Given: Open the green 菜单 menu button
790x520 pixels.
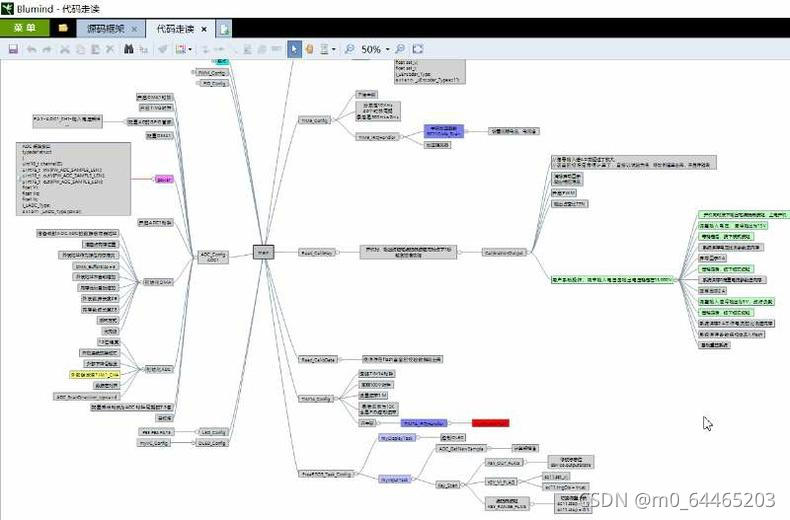Looking at the screenshot, I should [x=25, y=28].
